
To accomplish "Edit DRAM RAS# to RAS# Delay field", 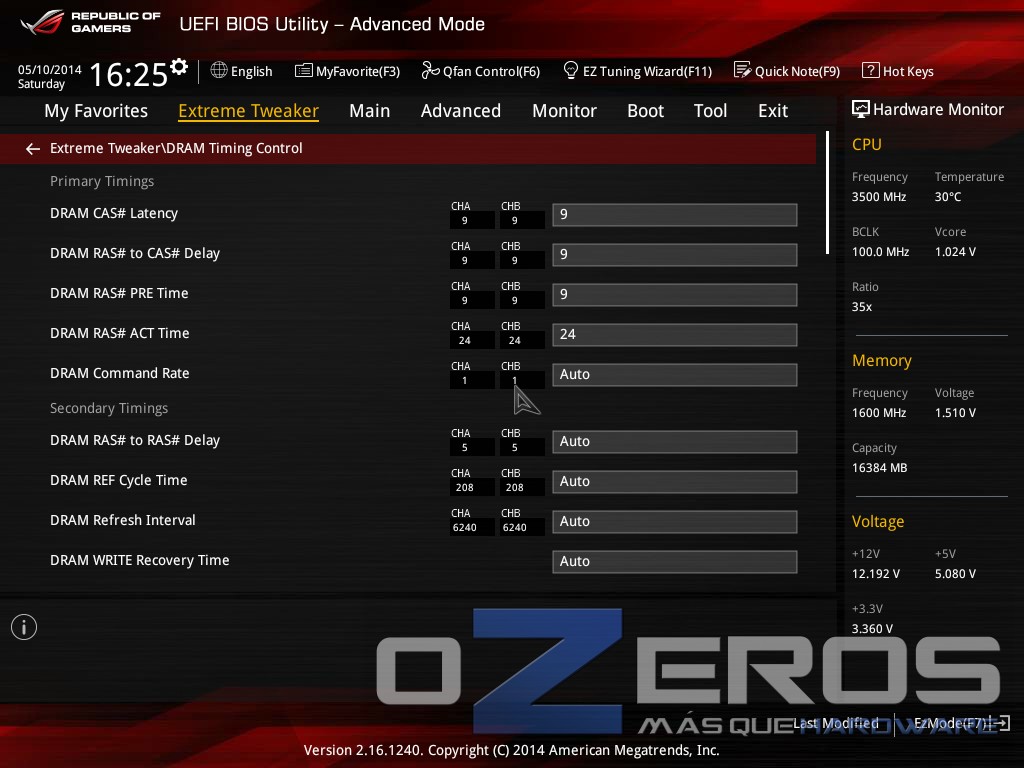I will coord(675,441).
